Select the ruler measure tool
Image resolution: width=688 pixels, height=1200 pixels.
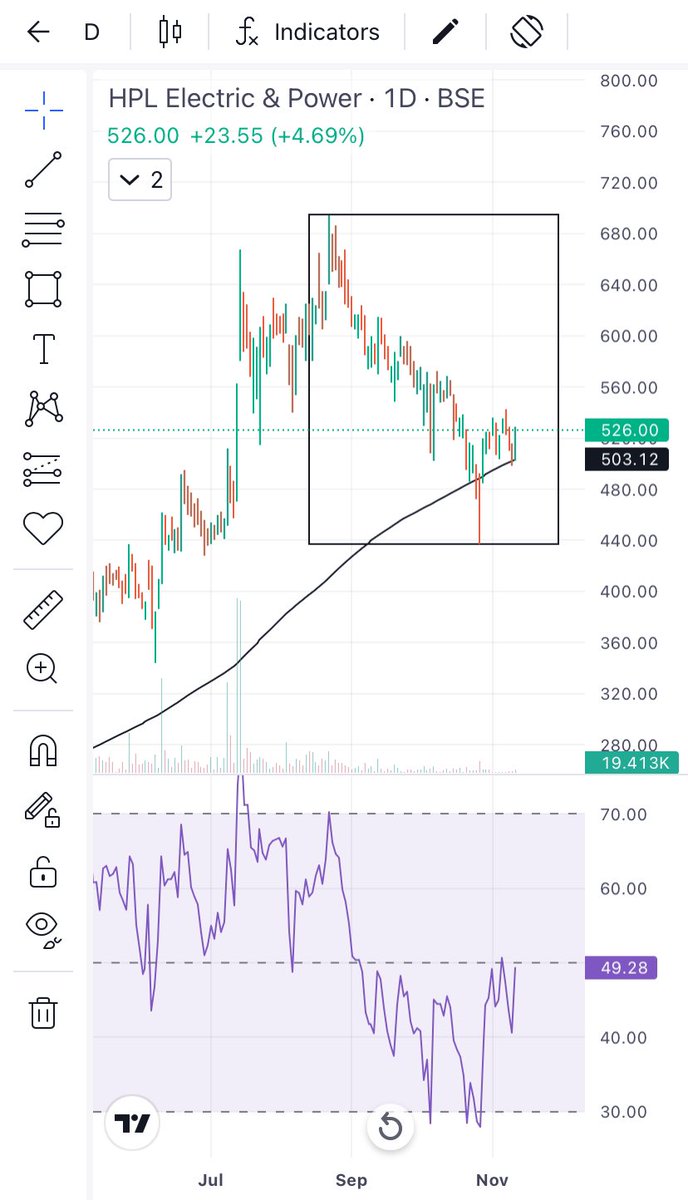(43, 609)
